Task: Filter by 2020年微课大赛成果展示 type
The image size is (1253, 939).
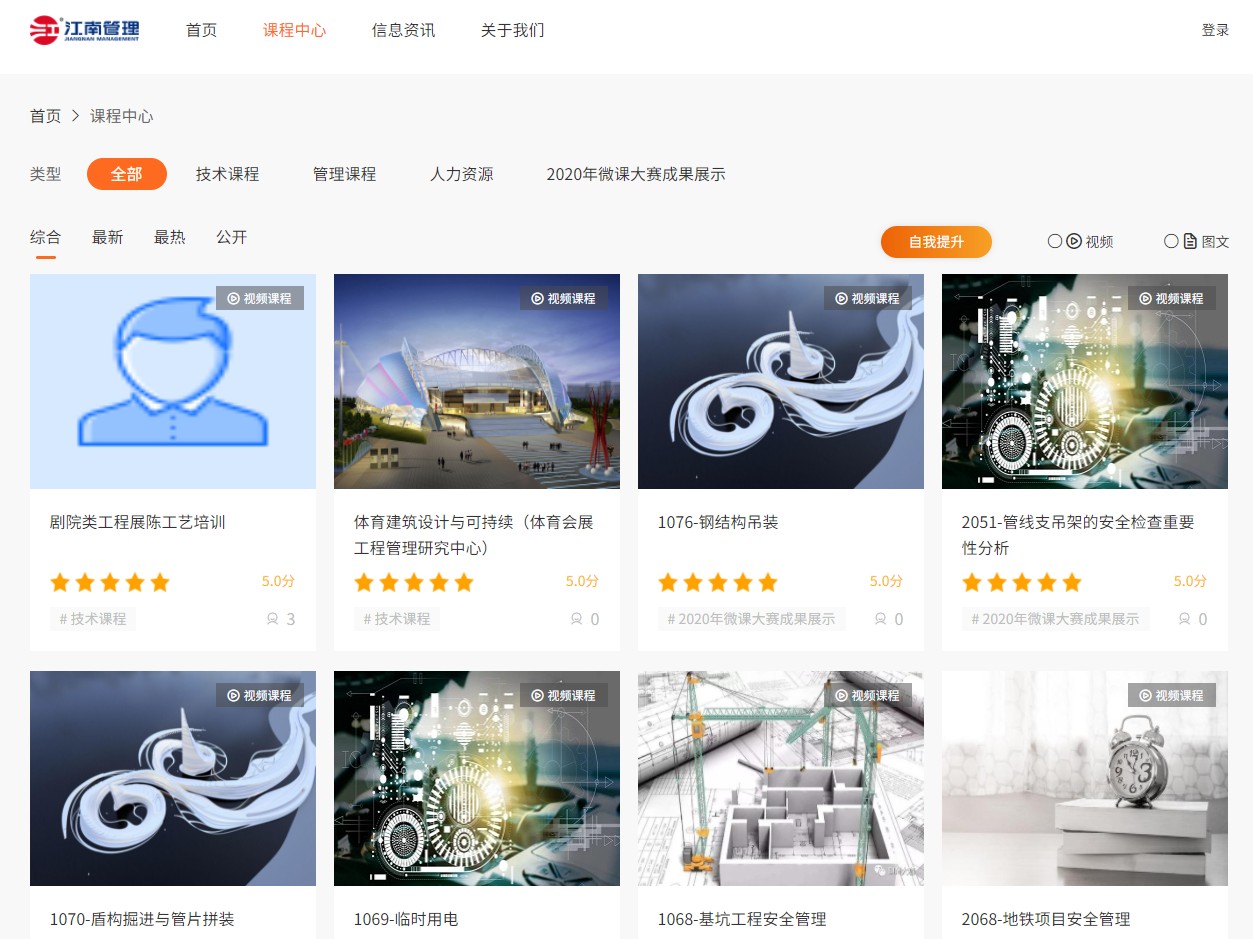Action: tap(635, 174)
